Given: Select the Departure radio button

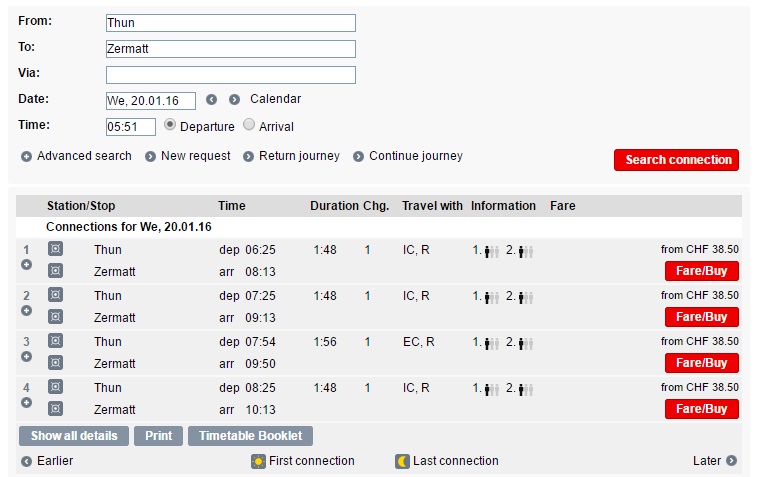Looking at the screenshot, I should tap(170, 125).
